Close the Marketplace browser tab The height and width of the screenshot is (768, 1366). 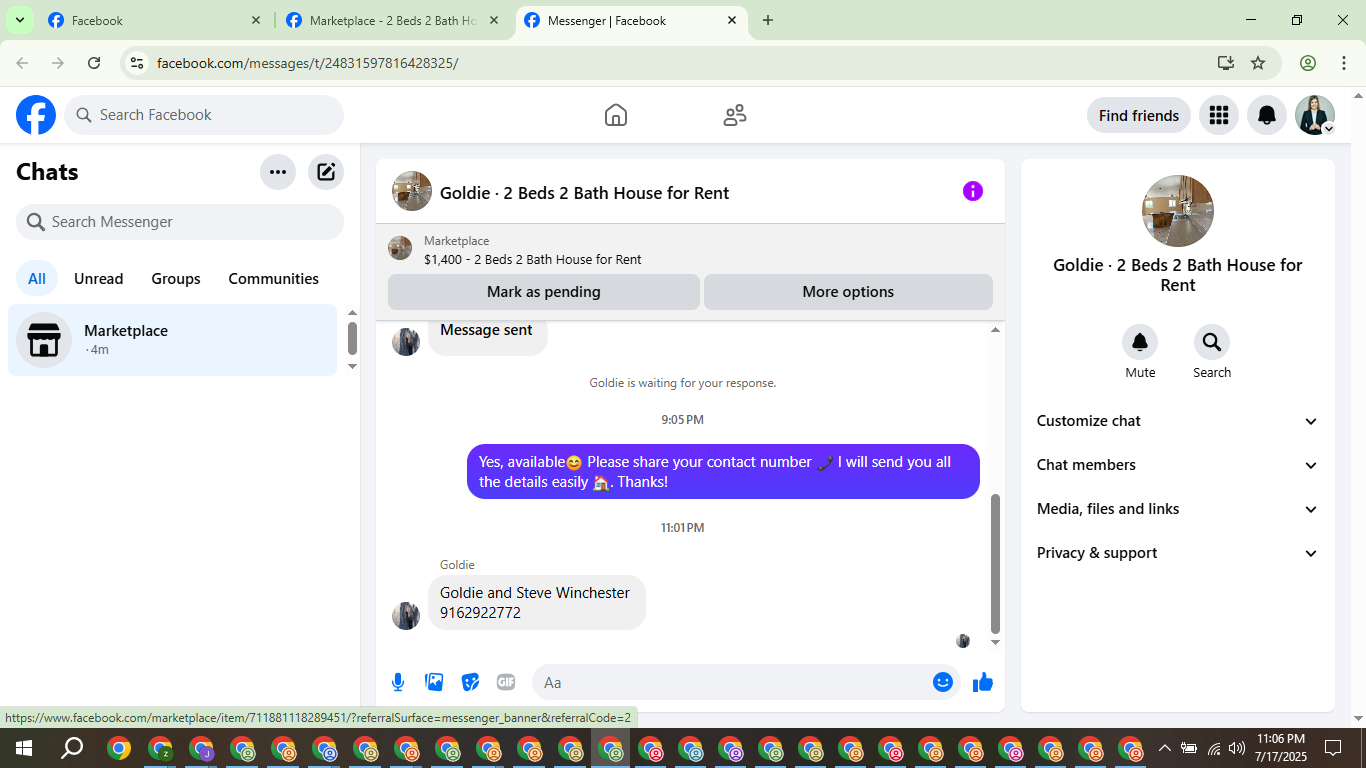click(494, 20)
